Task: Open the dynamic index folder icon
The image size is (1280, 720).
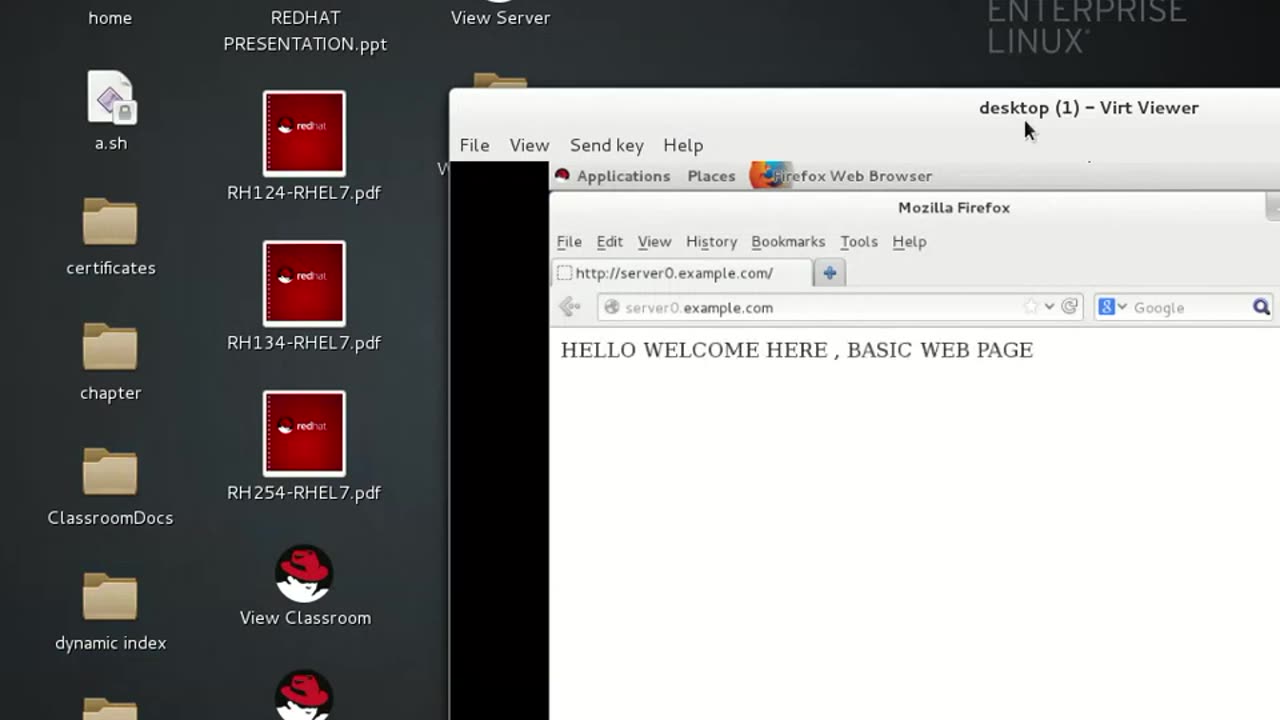Action: pos(110,596)
